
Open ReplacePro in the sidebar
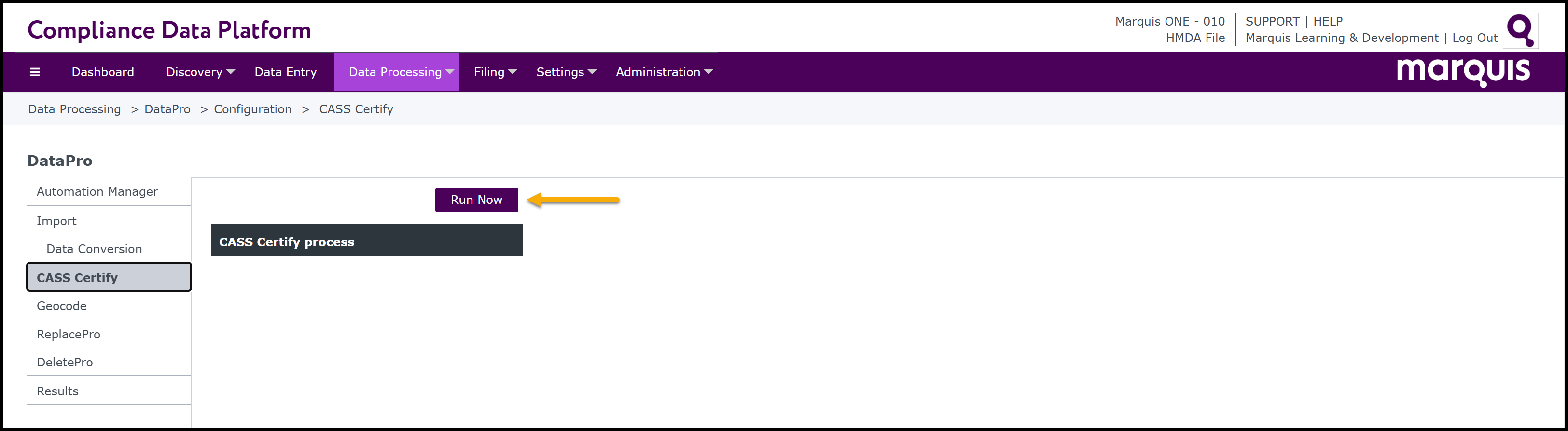pos(69,335)
